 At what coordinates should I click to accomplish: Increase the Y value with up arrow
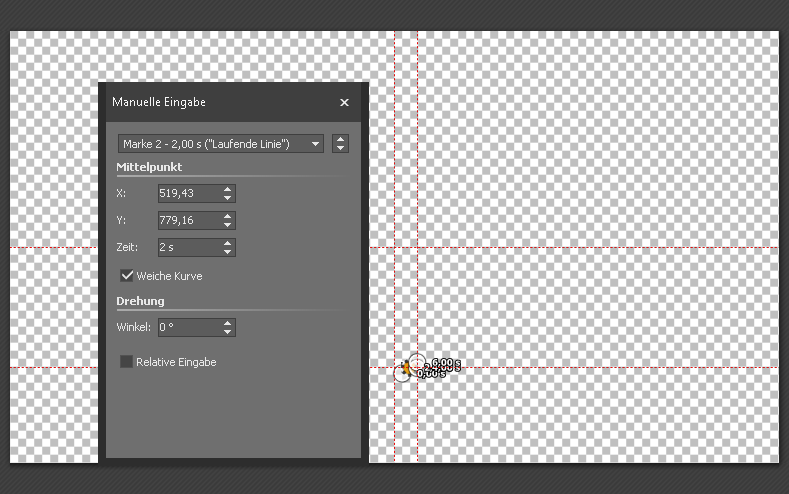228,216
